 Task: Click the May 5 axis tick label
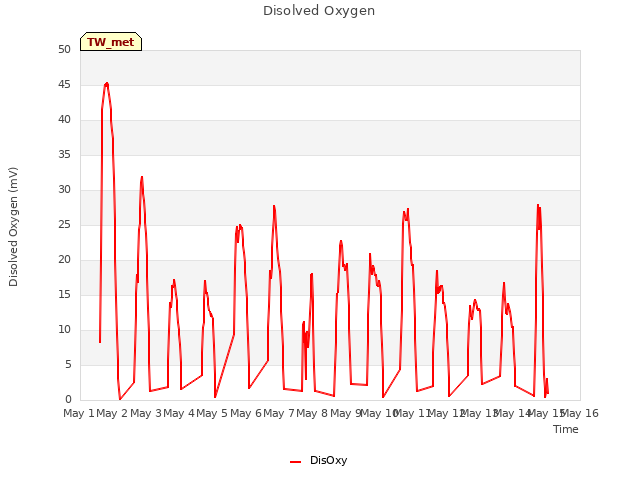click(x=212, y=413)
